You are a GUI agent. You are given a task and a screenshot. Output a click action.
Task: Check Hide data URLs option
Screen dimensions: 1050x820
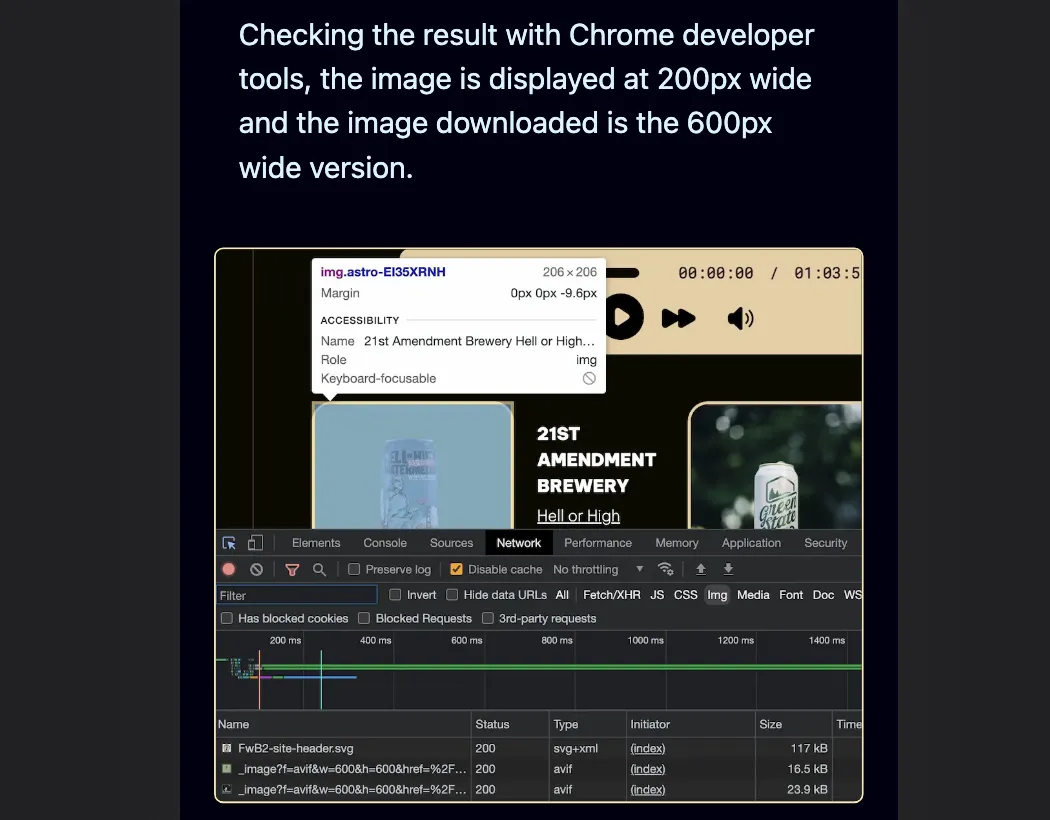point(452,594)
